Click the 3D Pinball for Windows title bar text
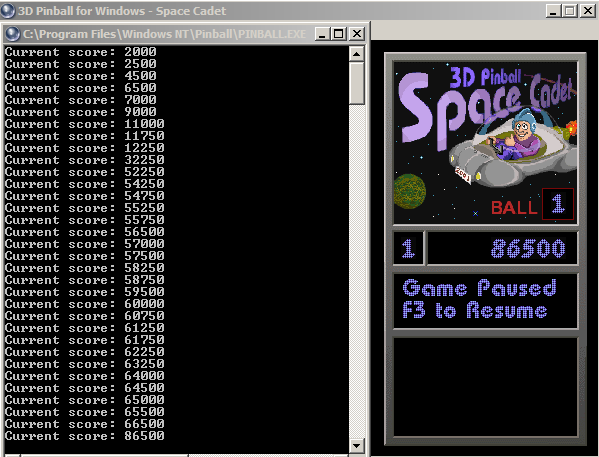This screenshot has width=599, height=457. [x=122, y=11]
